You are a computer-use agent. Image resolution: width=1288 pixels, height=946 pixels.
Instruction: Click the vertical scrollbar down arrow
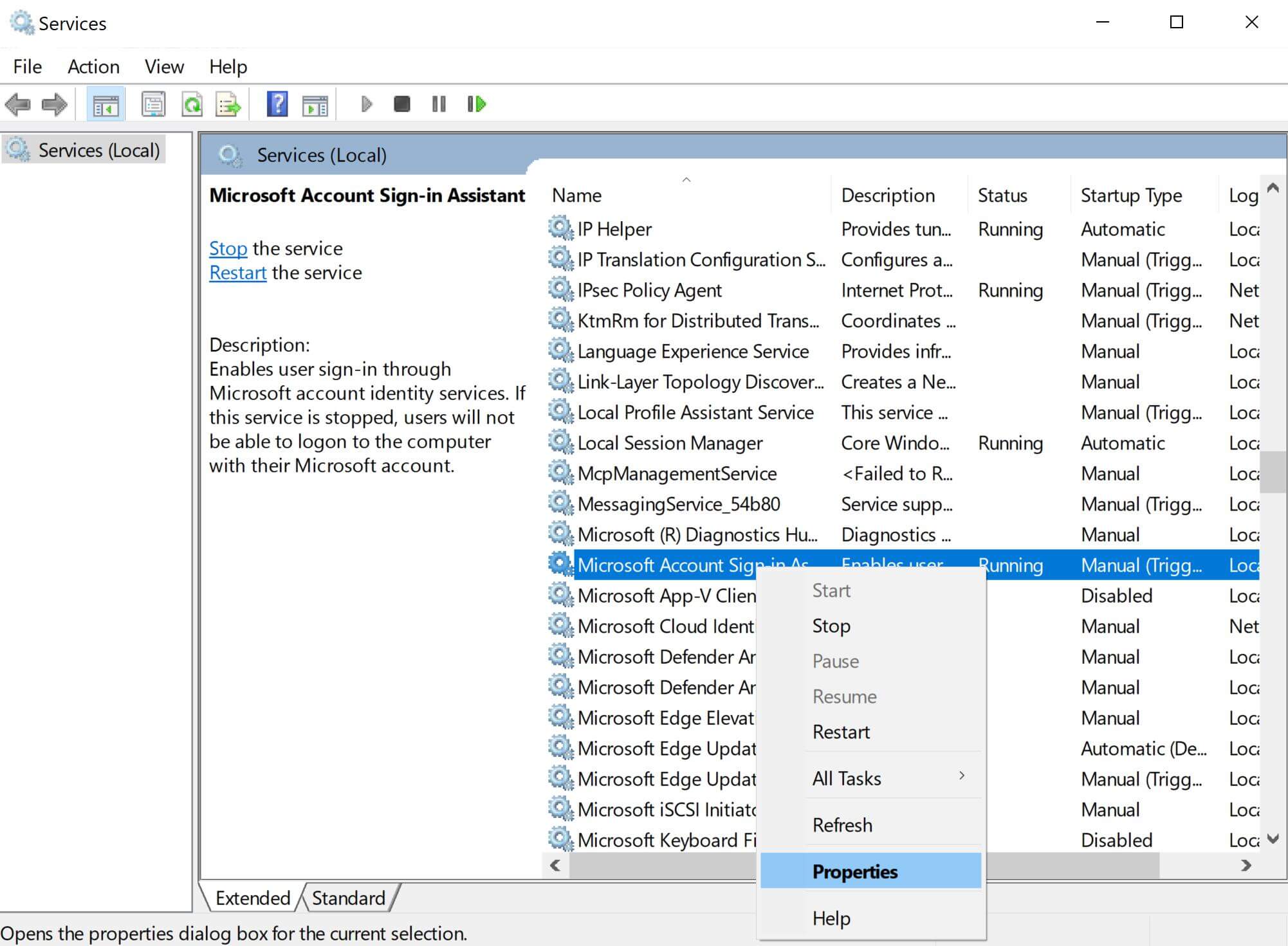click(x=1273, y=839)
